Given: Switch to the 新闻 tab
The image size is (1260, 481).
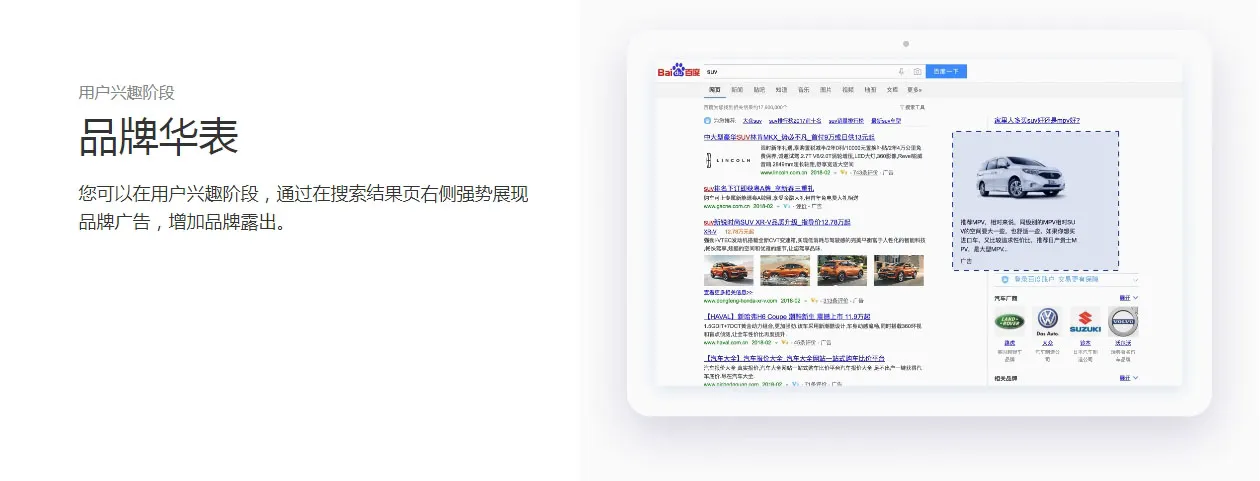Looking at the screenshot, I should coord(737,89).
